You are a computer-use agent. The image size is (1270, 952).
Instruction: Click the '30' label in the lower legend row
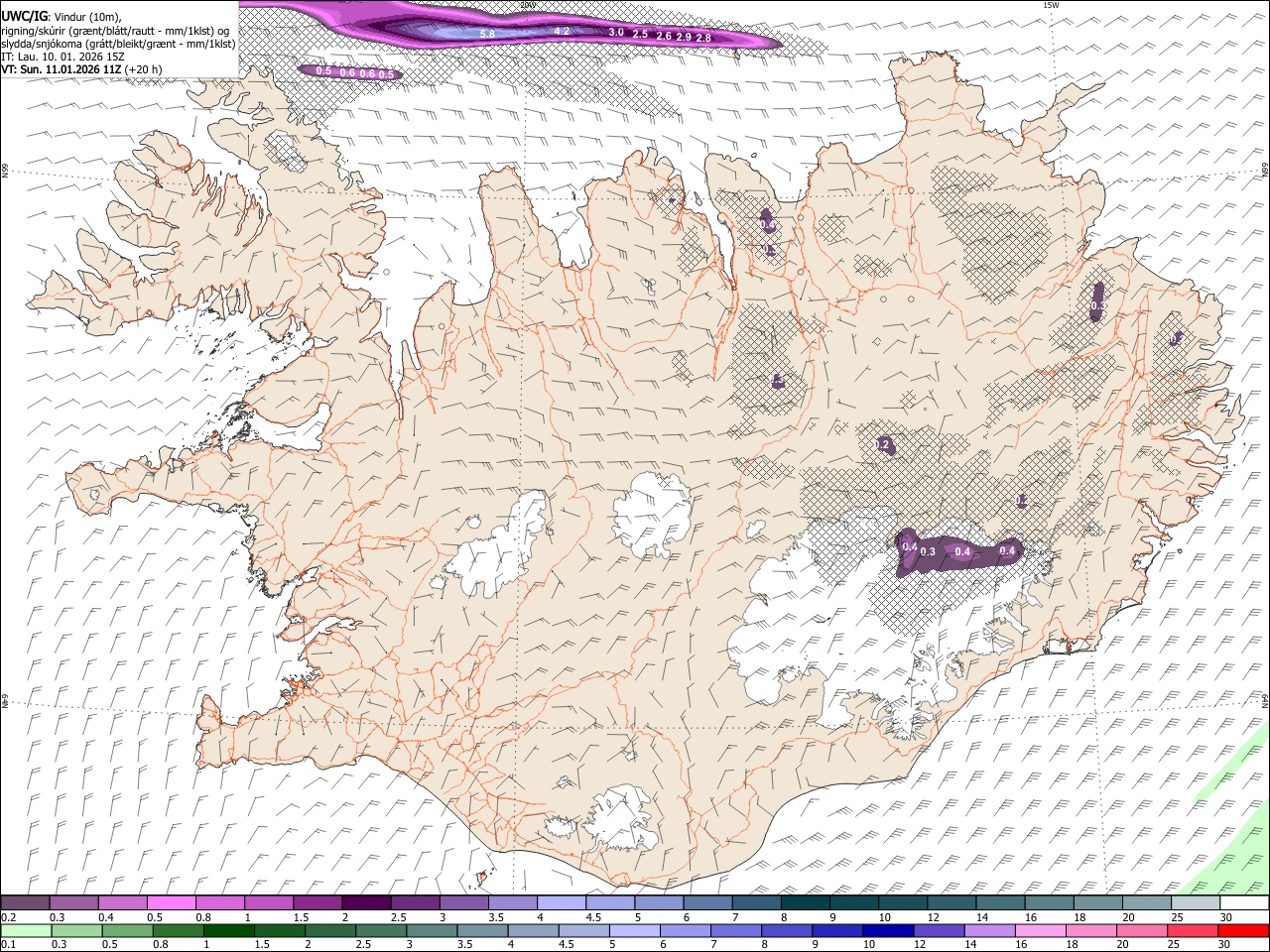pyautogui.click(x=1225, y=945)
